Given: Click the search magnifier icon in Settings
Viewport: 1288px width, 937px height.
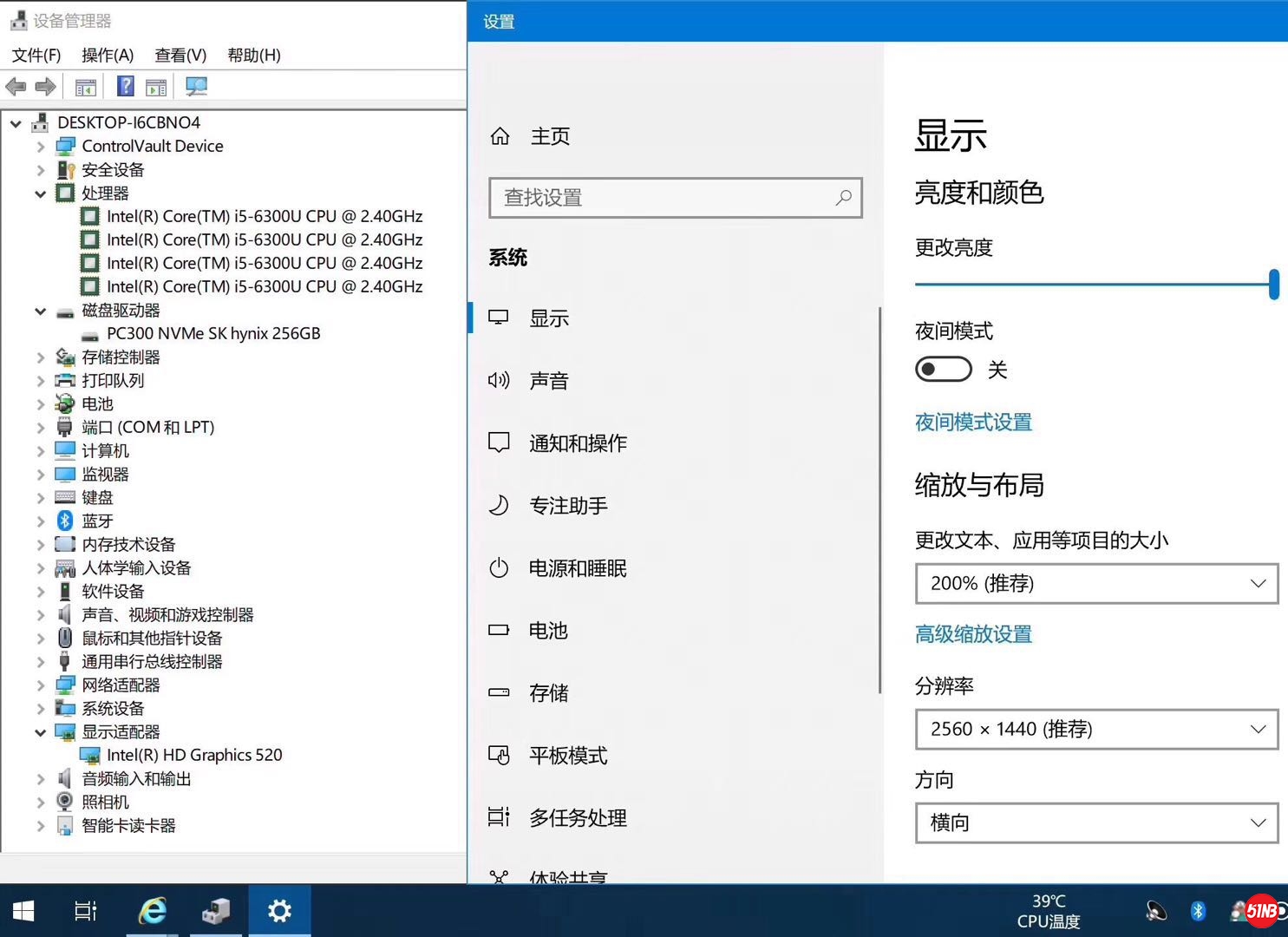Looking at the screenshot, I should (843, 198).
